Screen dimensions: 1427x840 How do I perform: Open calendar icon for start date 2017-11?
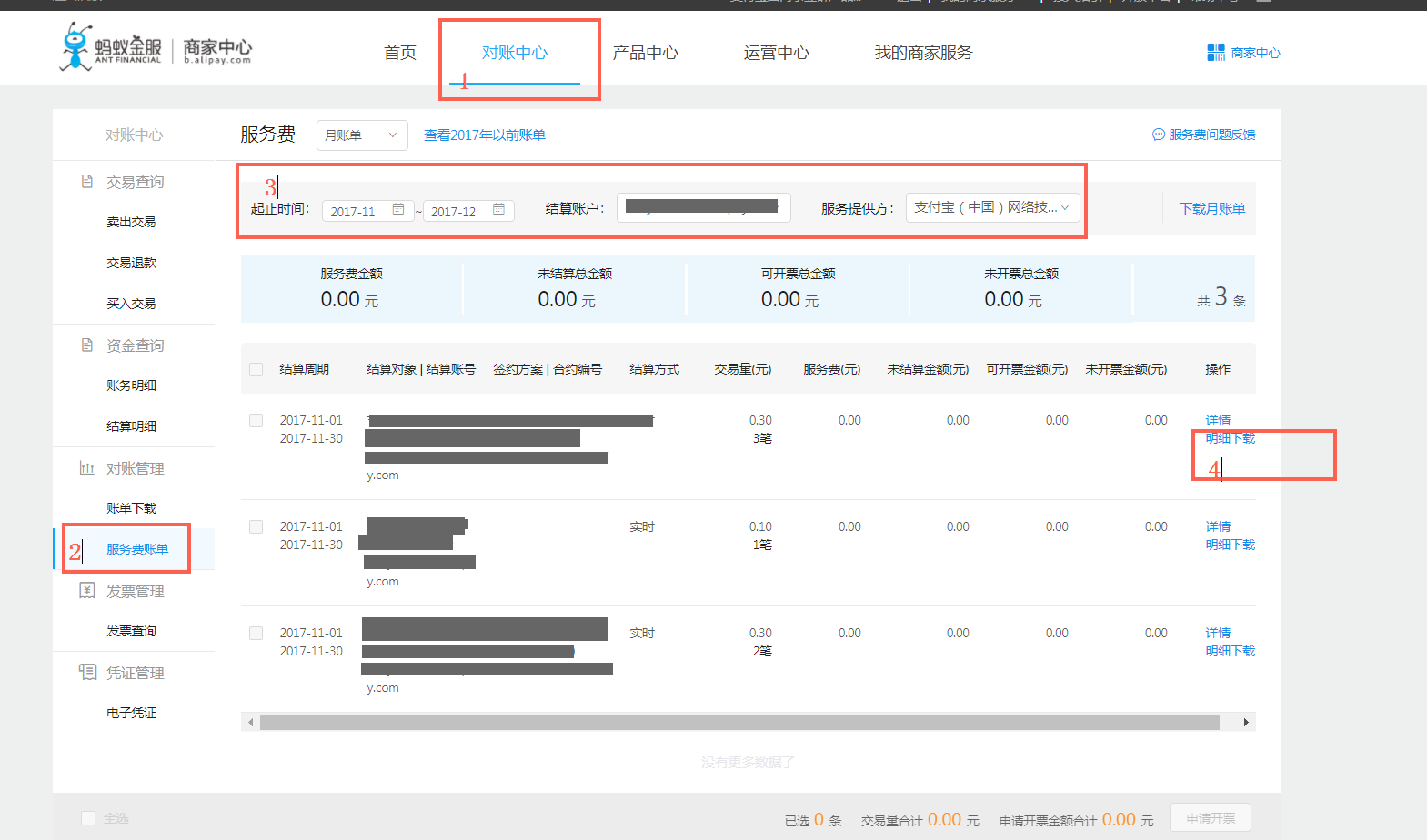[x=398, y=210]
